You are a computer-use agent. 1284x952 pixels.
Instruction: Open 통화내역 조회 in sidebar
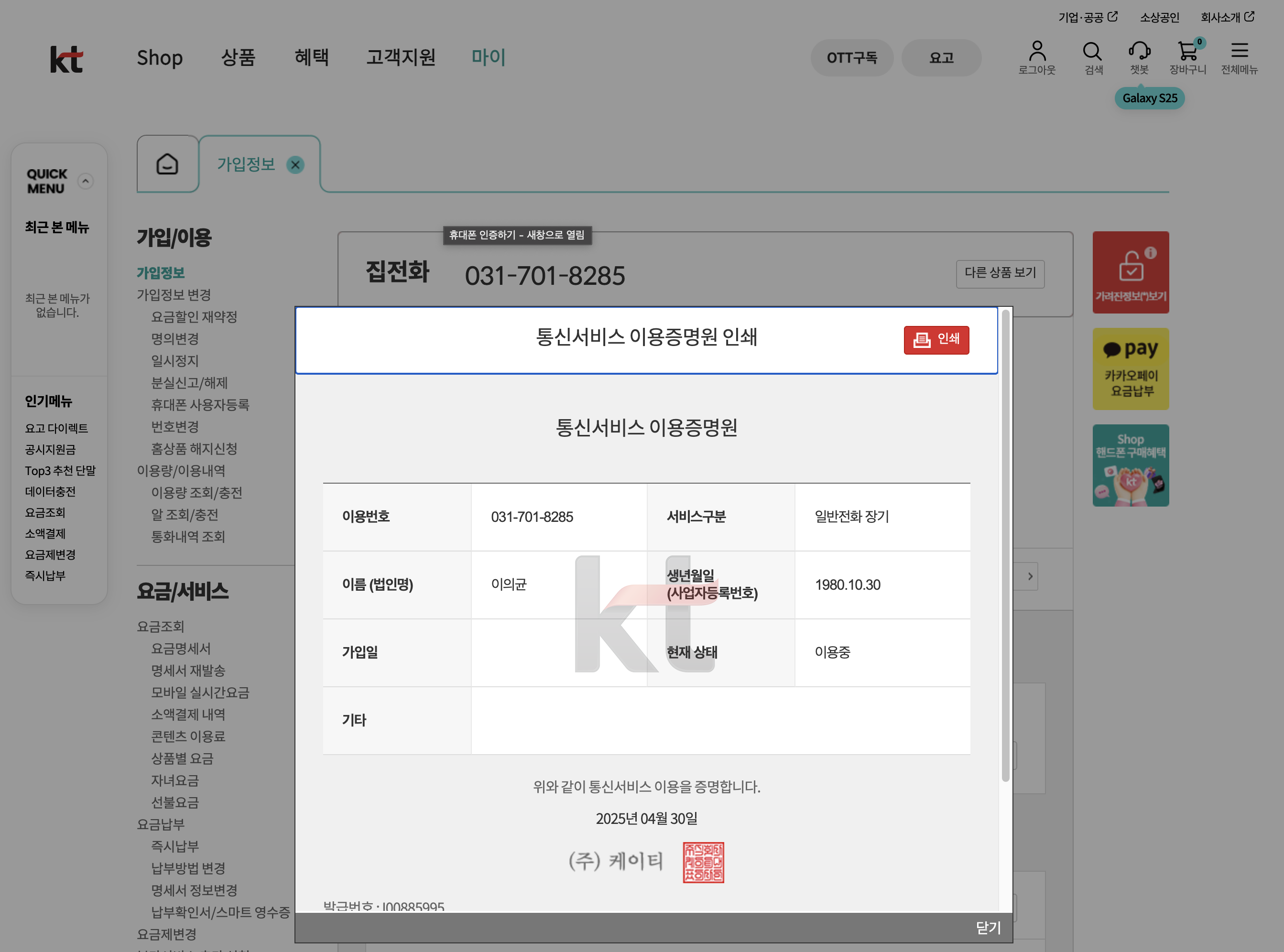188,537
